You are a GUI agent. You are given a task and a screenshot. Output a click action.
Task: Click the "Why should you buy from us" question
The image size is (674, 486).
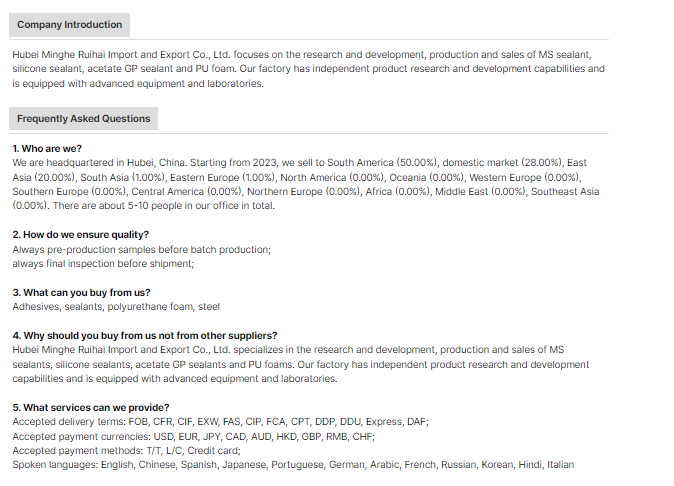(x=145, y=336)
